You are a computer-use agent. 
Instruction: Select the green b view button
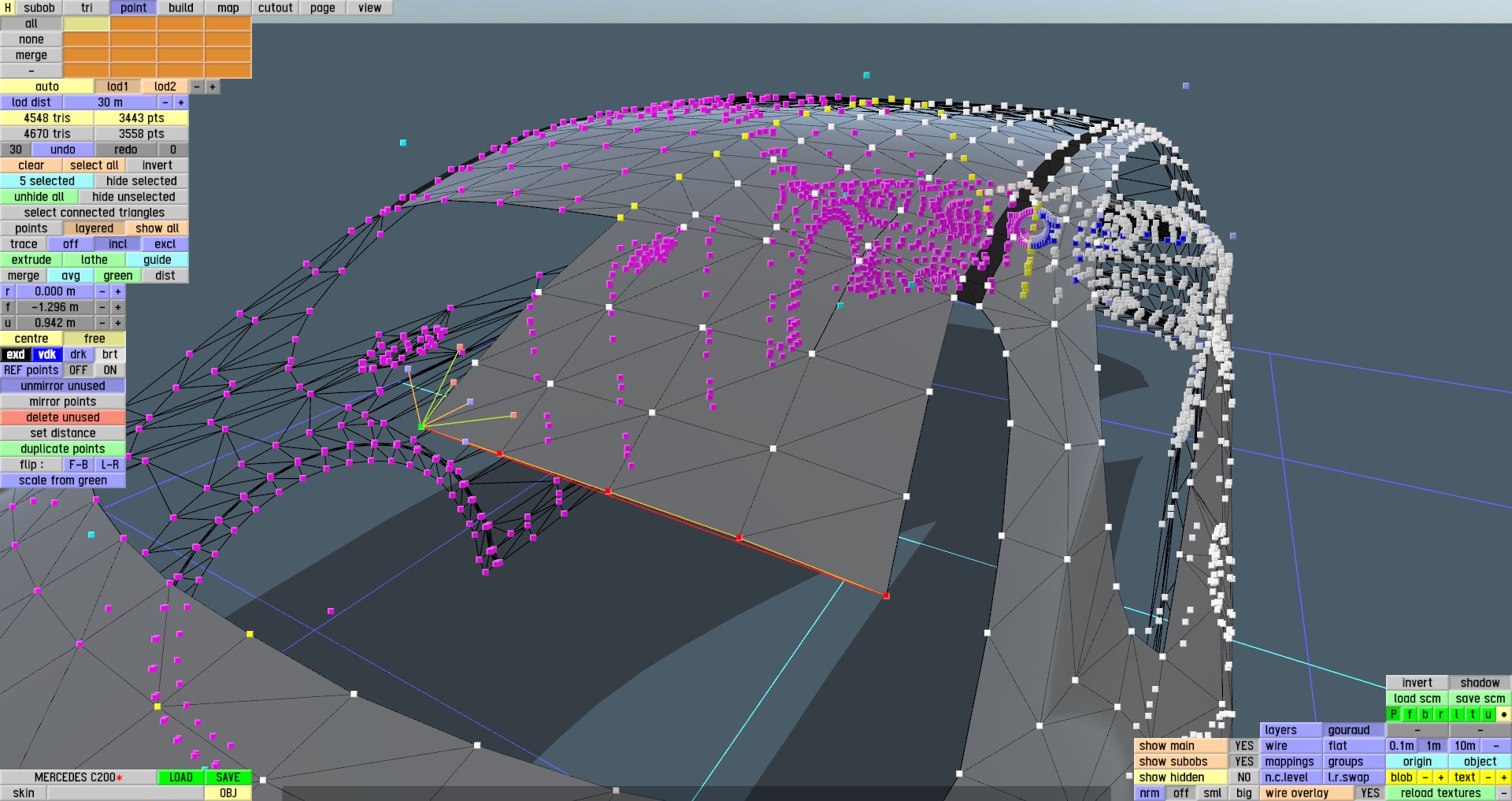1425,714
